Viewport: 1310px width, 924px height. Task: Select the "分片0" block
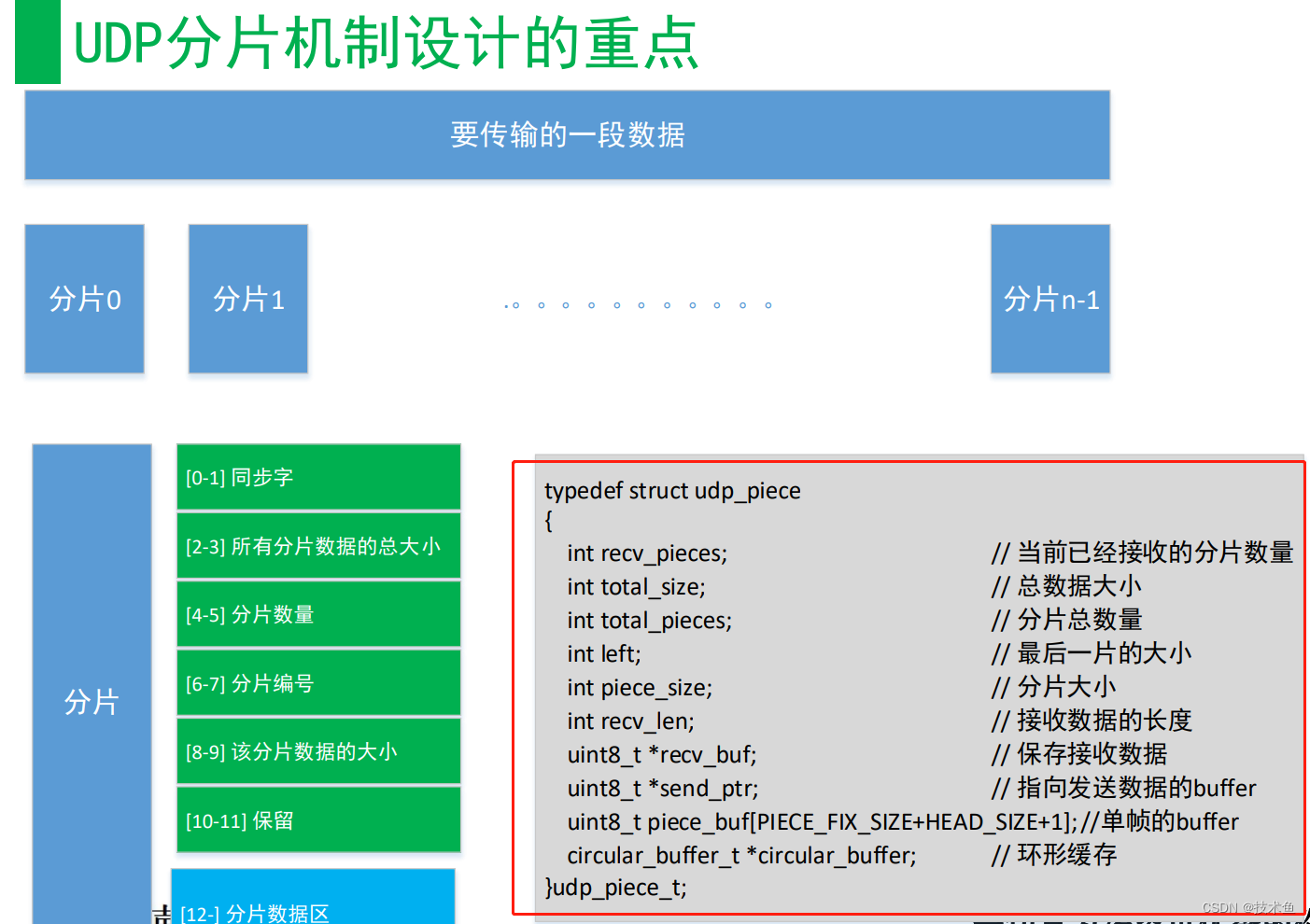pyautogui.click(x=84, y=299)
